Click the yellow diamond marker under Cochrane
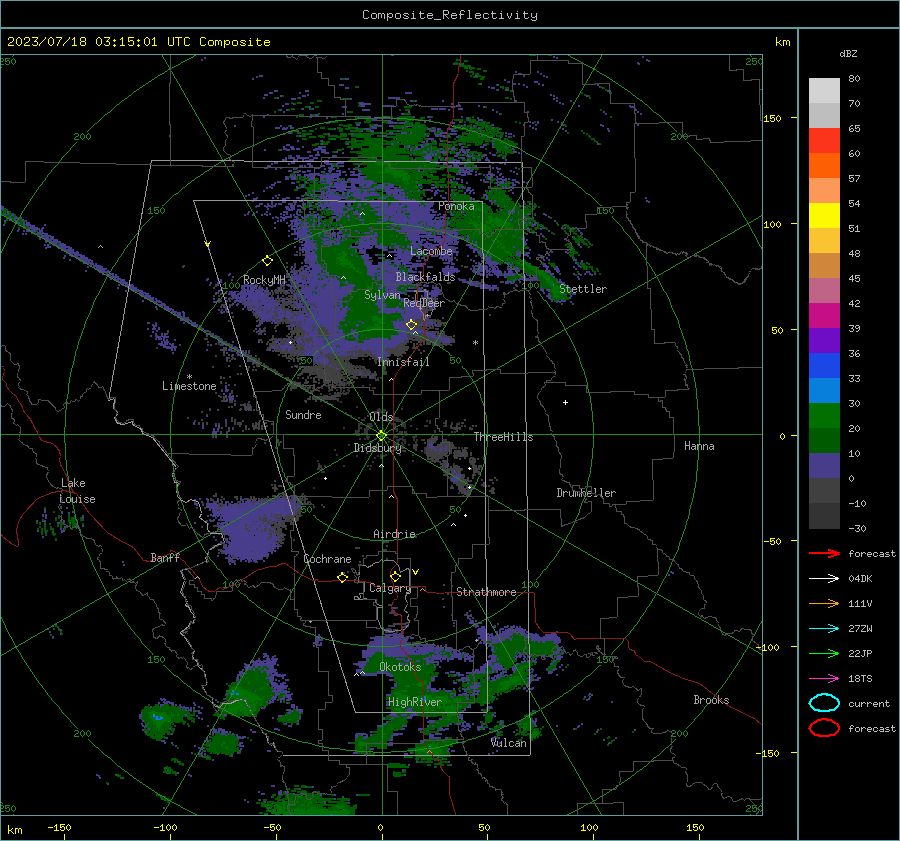 pyautogui.click(x=342, y=578)
